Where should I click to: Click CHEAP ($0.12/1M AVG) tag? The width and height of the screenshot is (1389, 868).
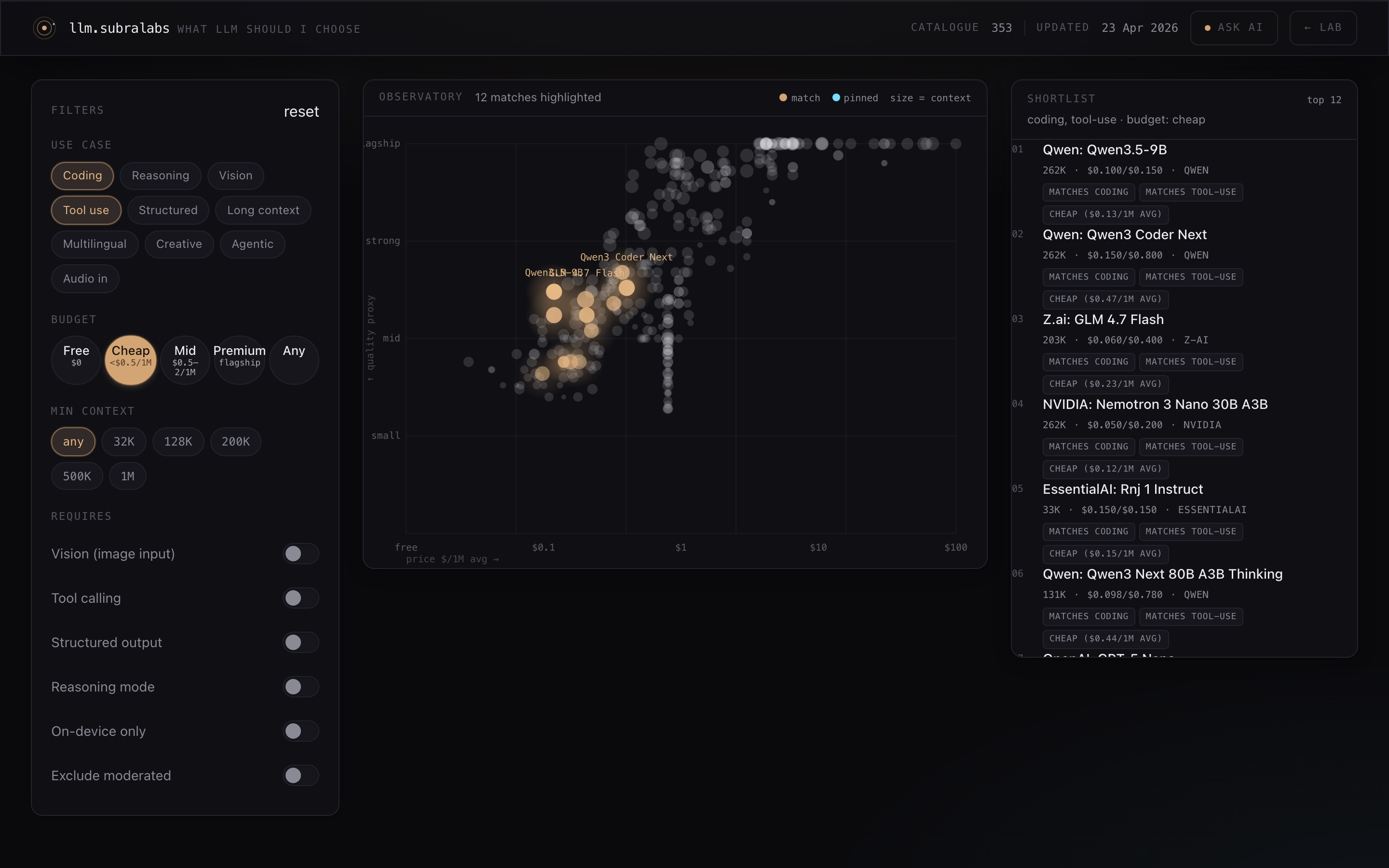(1105, 469)
